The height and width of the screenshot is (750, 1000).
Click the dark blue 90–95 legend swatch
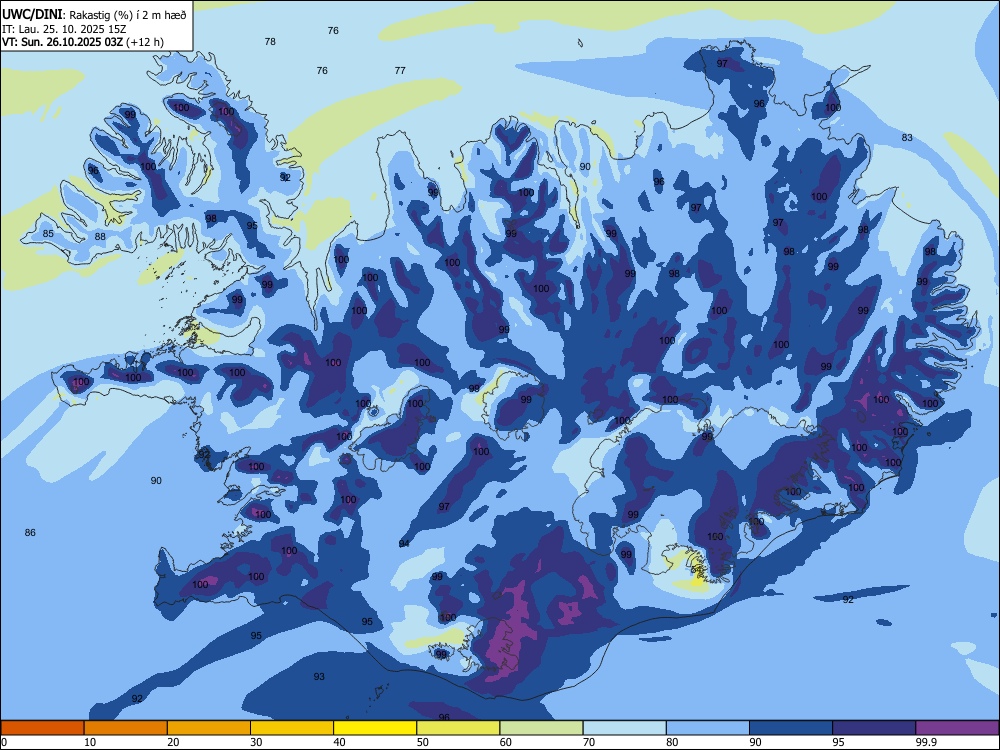[791, 728]
